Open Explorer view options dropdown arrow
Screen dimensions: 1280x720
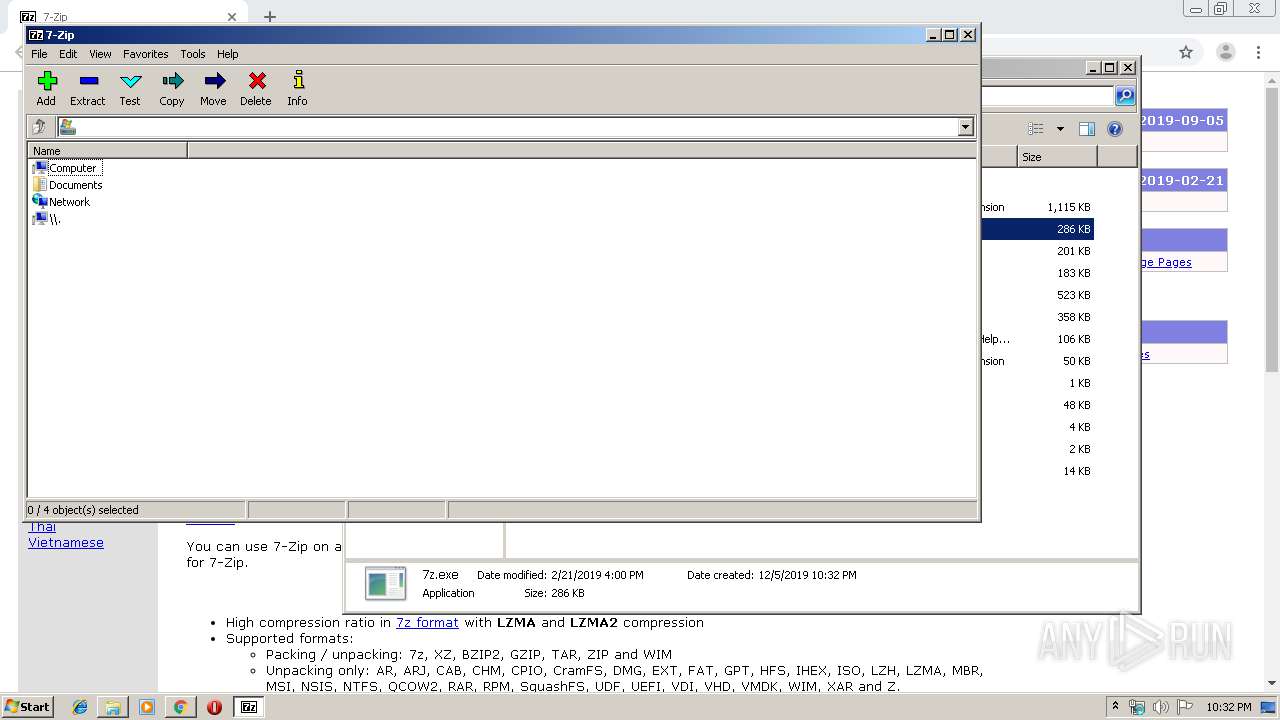pyautogui.click(x=1060, y=129)
